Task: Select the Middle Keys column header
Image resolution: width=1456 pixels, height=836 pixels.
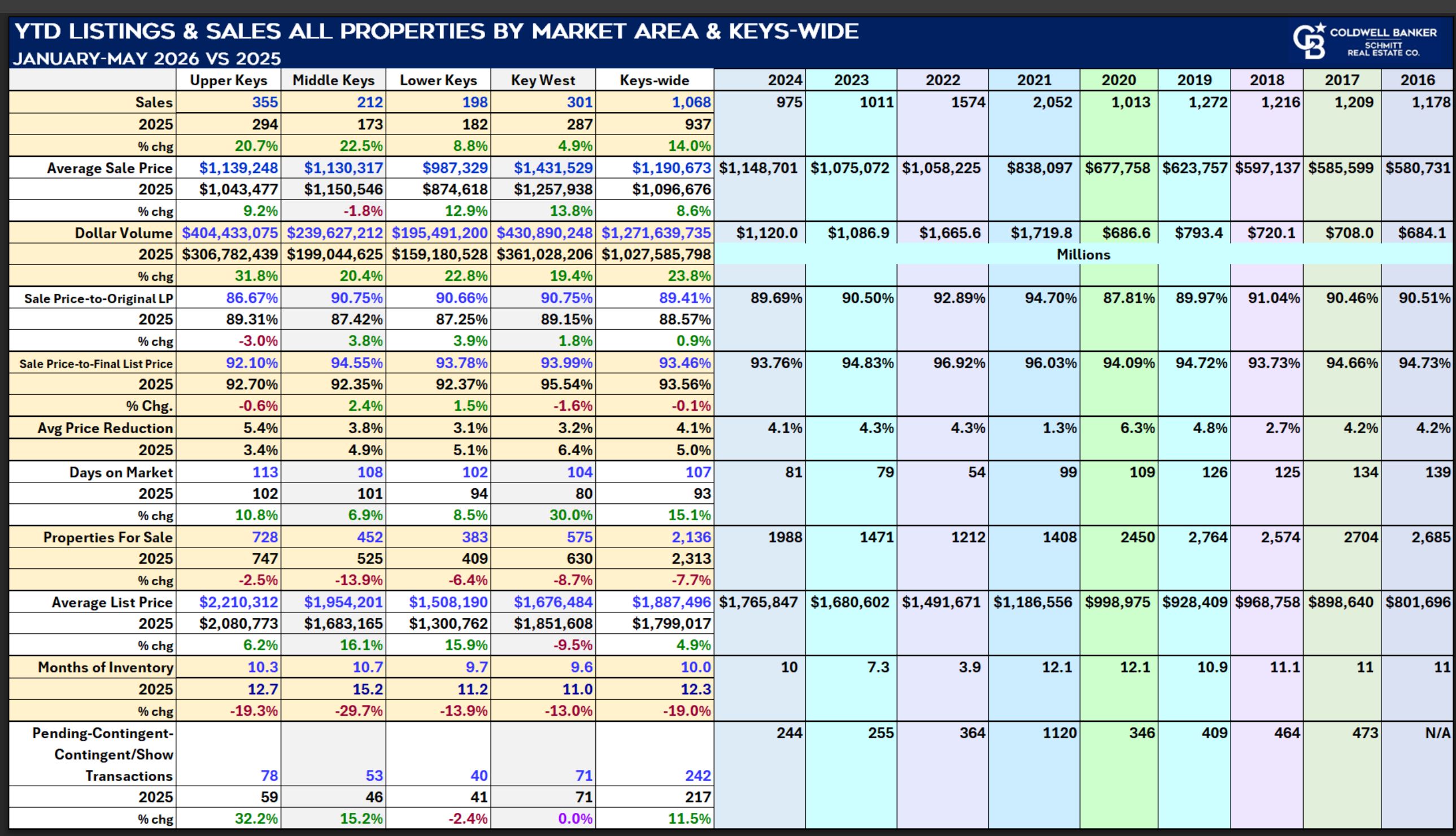Action: coord(333,80)
